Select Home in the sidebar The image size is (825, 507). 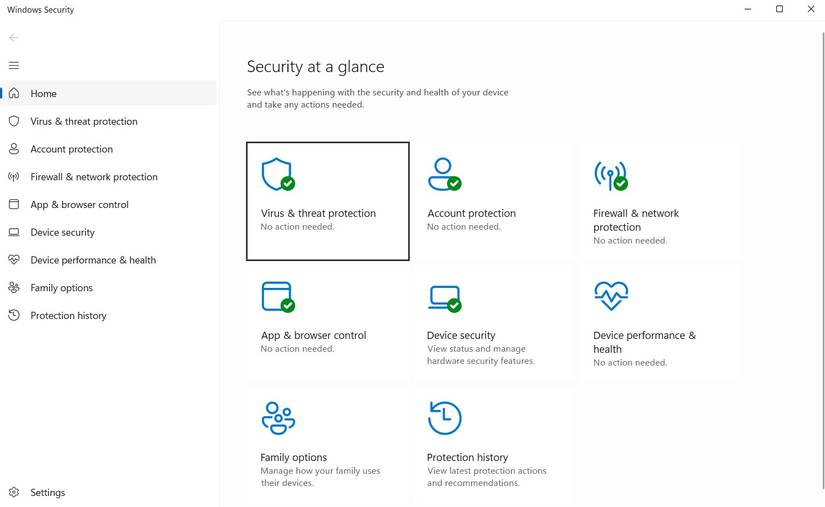tap(108, 93)
